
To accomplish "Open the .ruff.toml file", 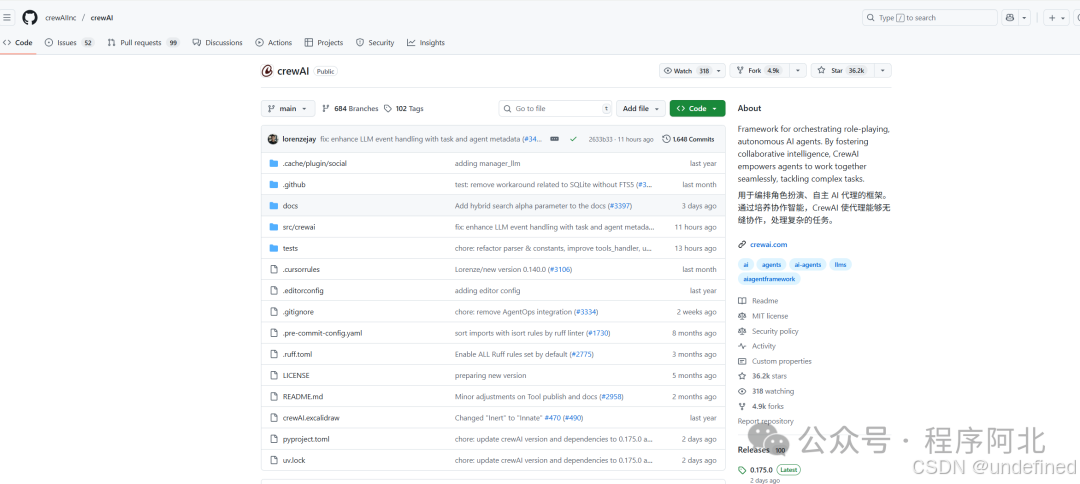I will (x=298, y=354).
